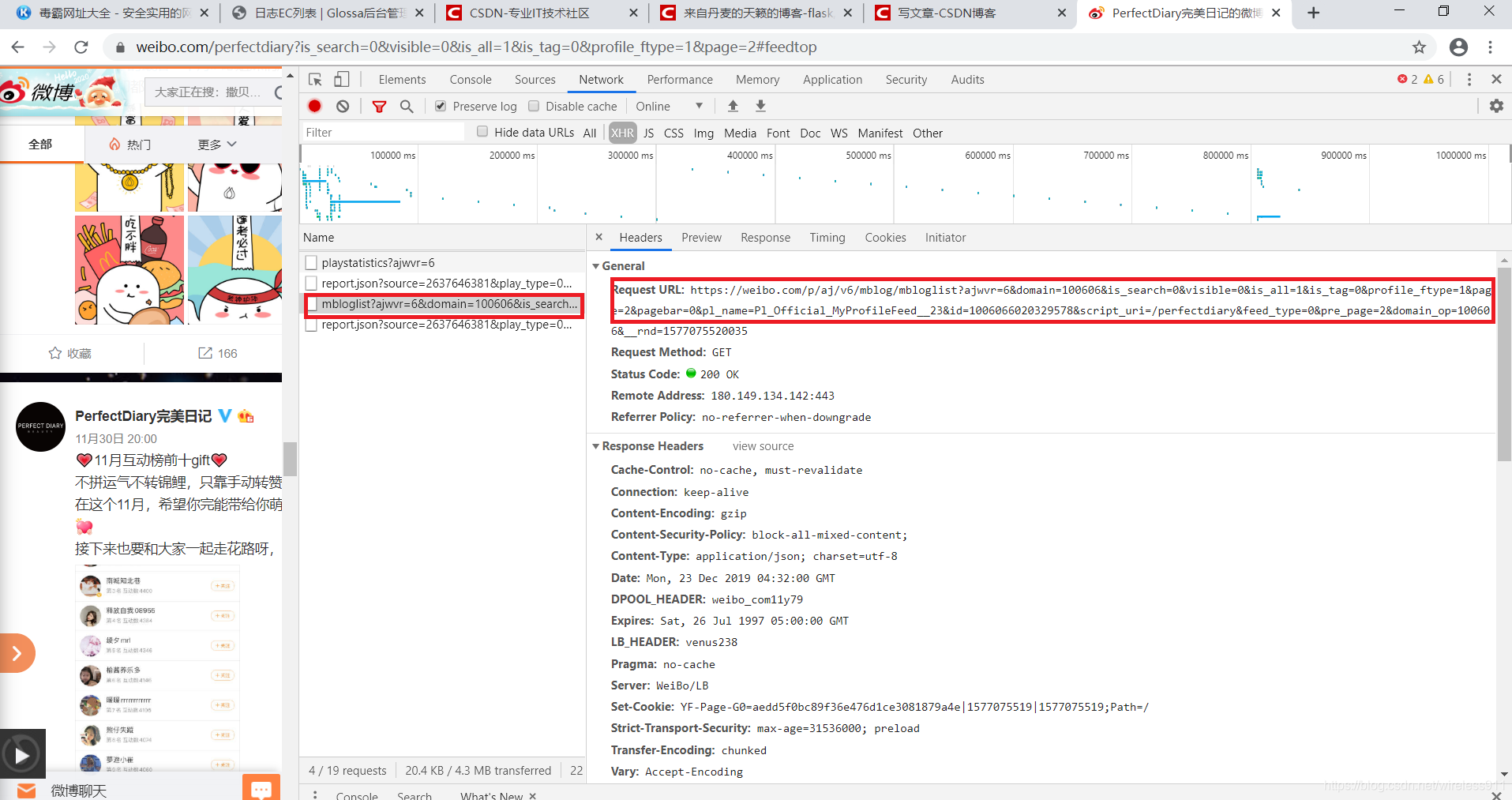The image size is (1512, 800).
Task: Select mbloglist?ajwvr=6 request row
Action: click(444, 304)
